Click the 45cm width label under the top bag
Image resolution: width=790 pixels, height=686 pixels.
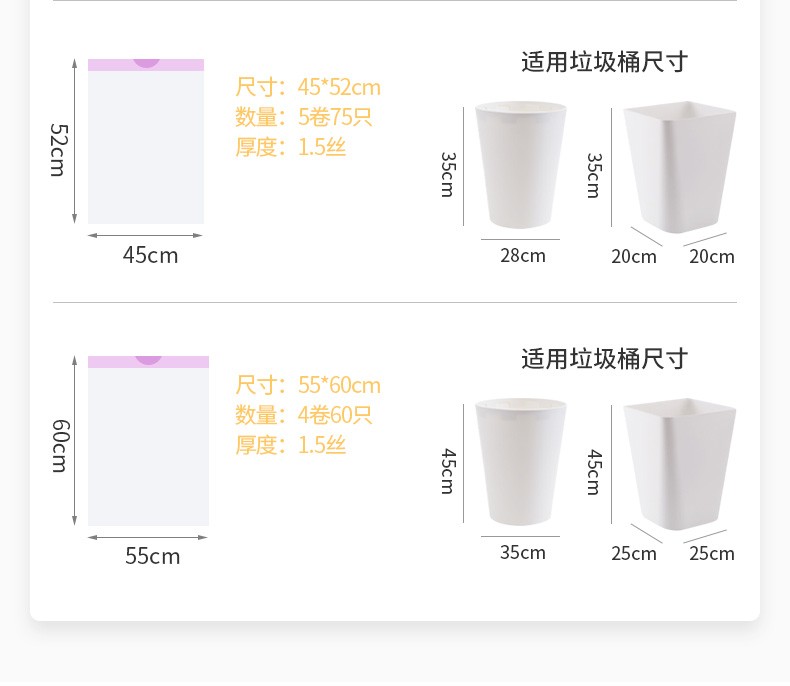(151, 255)
